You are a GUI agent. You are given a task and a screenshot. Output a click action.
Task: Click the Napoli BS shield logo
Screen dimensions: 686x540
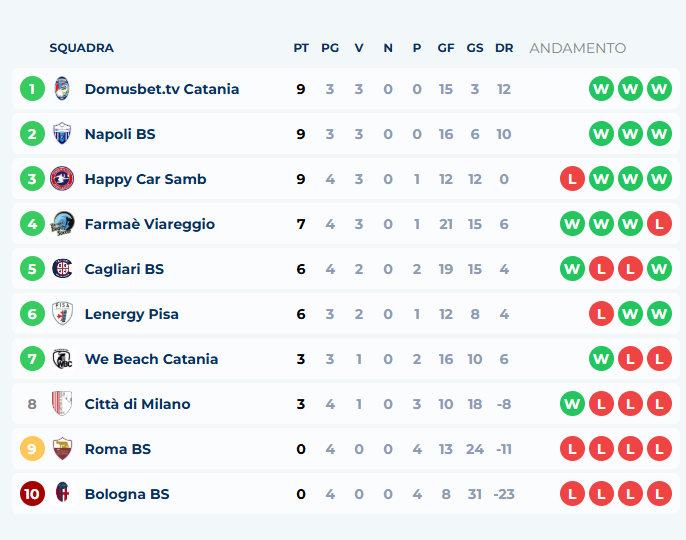(62, 133)
